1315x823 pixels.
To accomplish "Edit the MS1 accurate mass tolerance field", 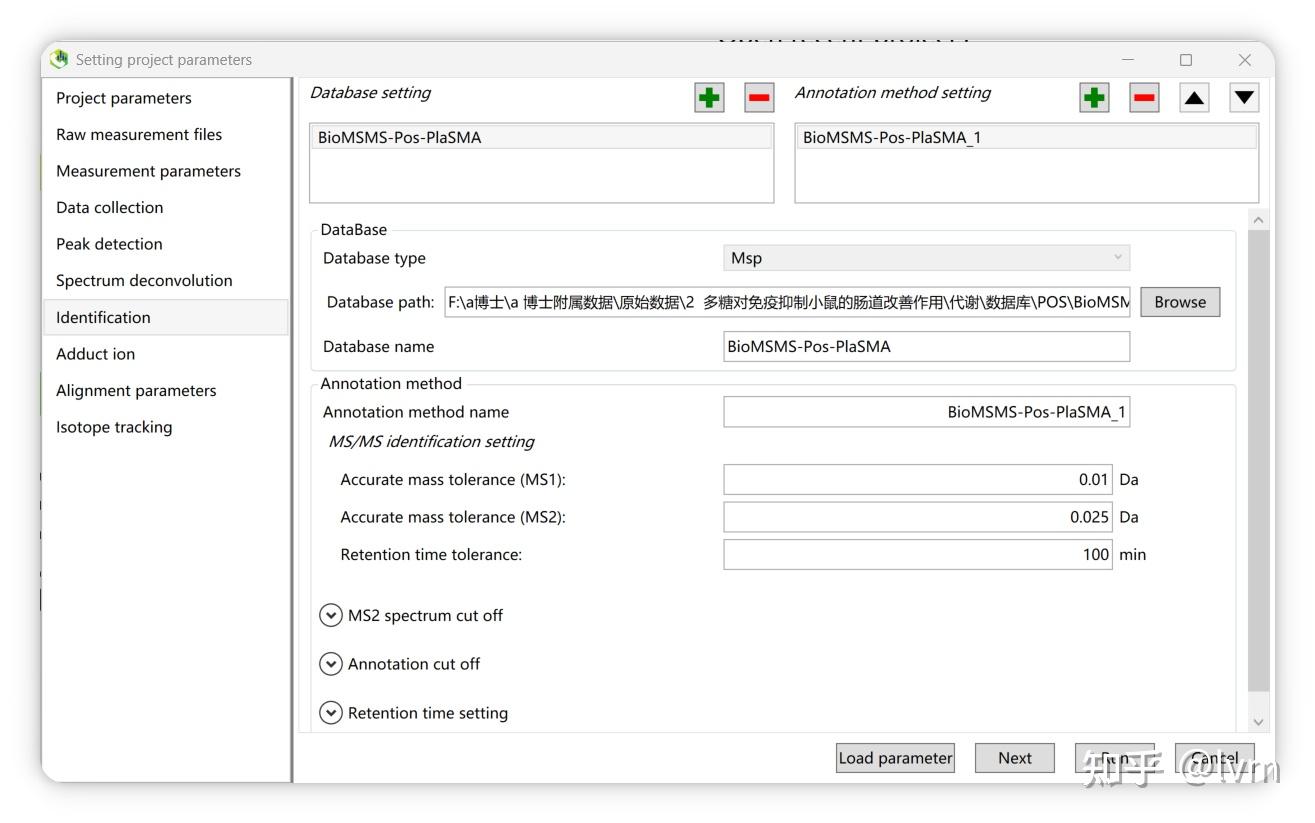I will [x=916, y=480].
